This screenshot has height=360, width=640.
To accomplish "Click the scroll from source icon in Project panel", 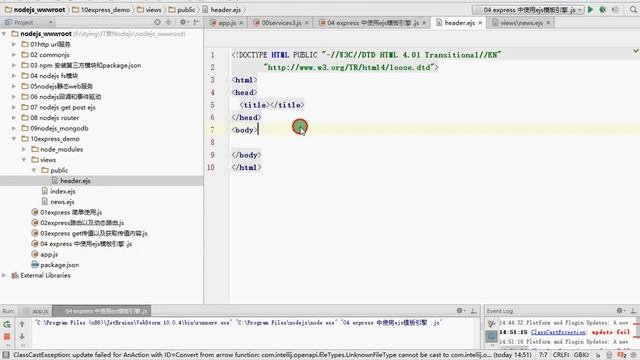I will coord(158,22).
